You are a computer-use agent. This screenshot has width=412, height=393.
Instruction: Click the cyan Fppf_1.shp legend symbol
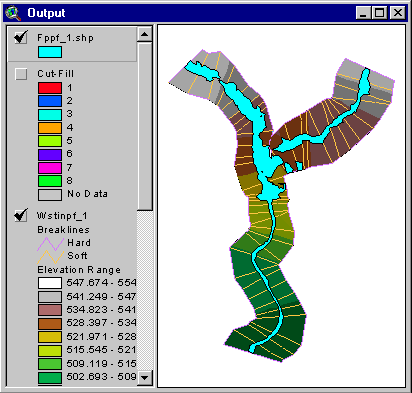click(50, 52)
